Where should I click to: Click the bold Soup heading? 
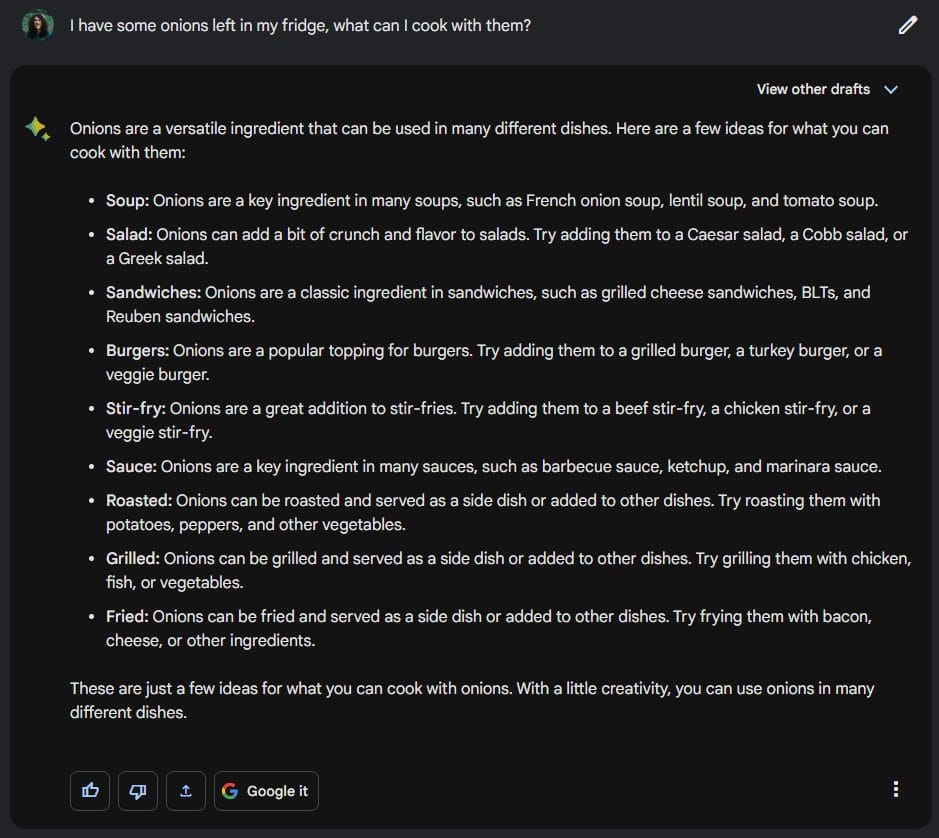(x=127, y=200)
